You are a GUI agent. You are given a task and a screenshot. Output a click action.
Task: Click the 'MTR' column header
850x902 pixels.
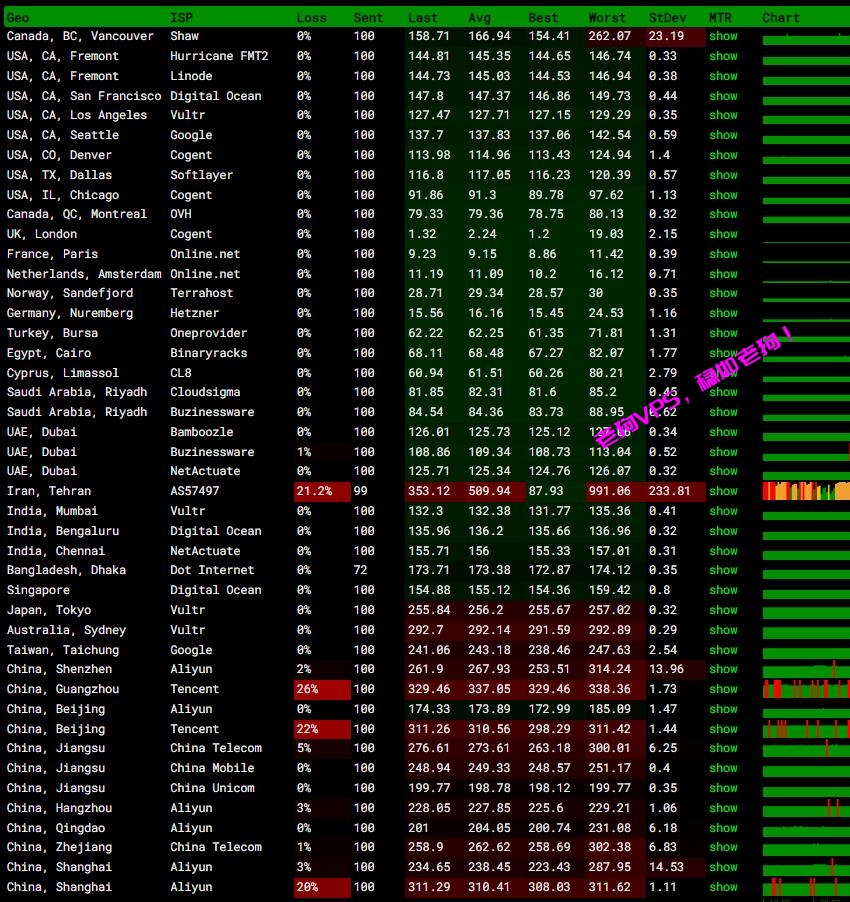(x=720, y=18)
